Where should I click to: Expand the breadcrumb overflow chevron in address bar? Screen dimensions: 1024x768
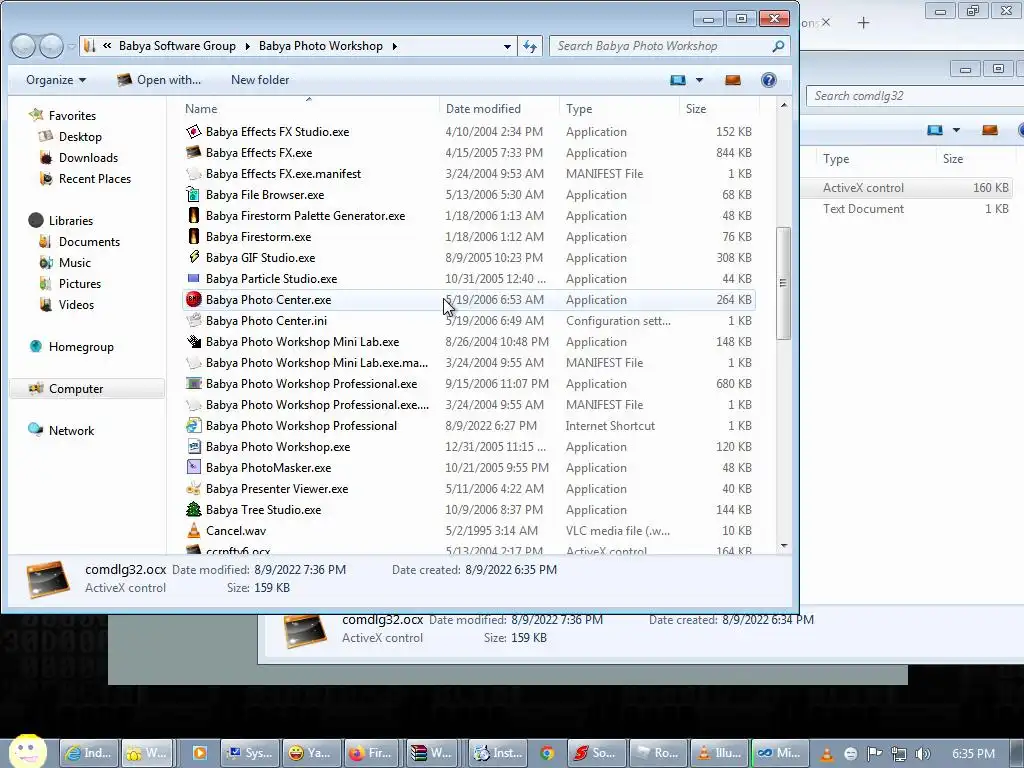point(107,46)
